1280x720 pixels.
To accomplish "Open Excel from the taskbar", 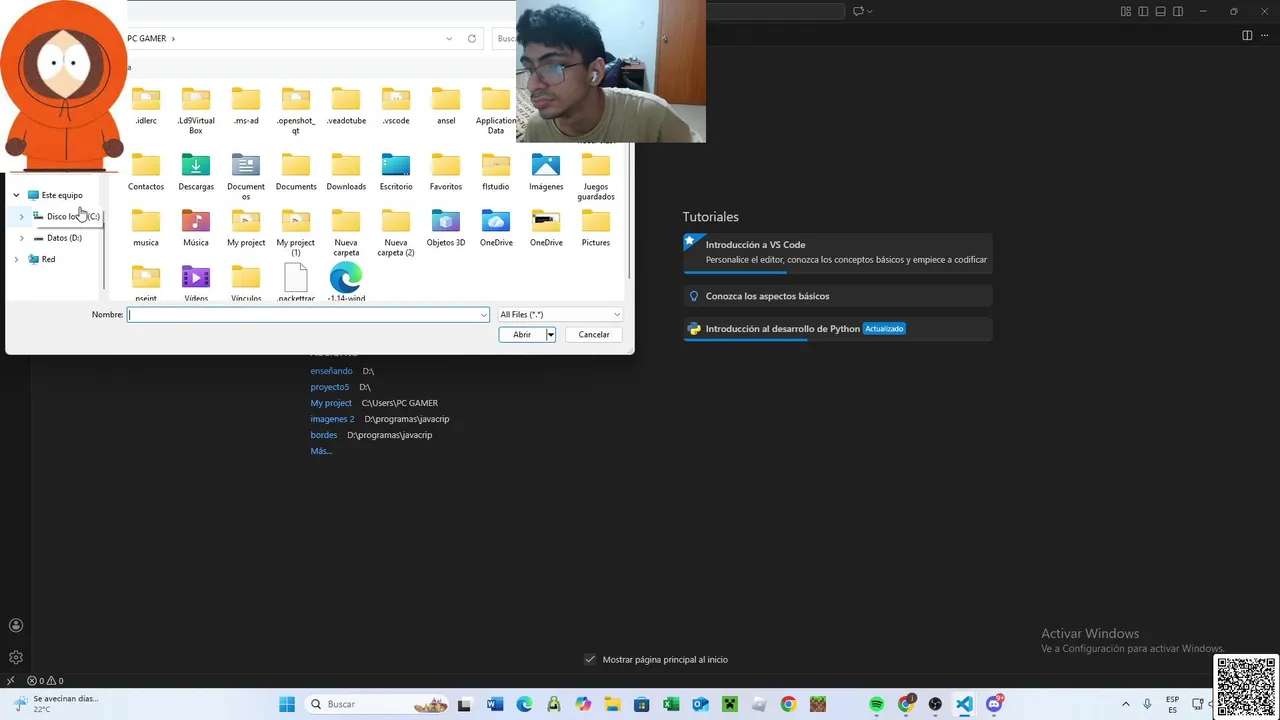I will point(671,704).
